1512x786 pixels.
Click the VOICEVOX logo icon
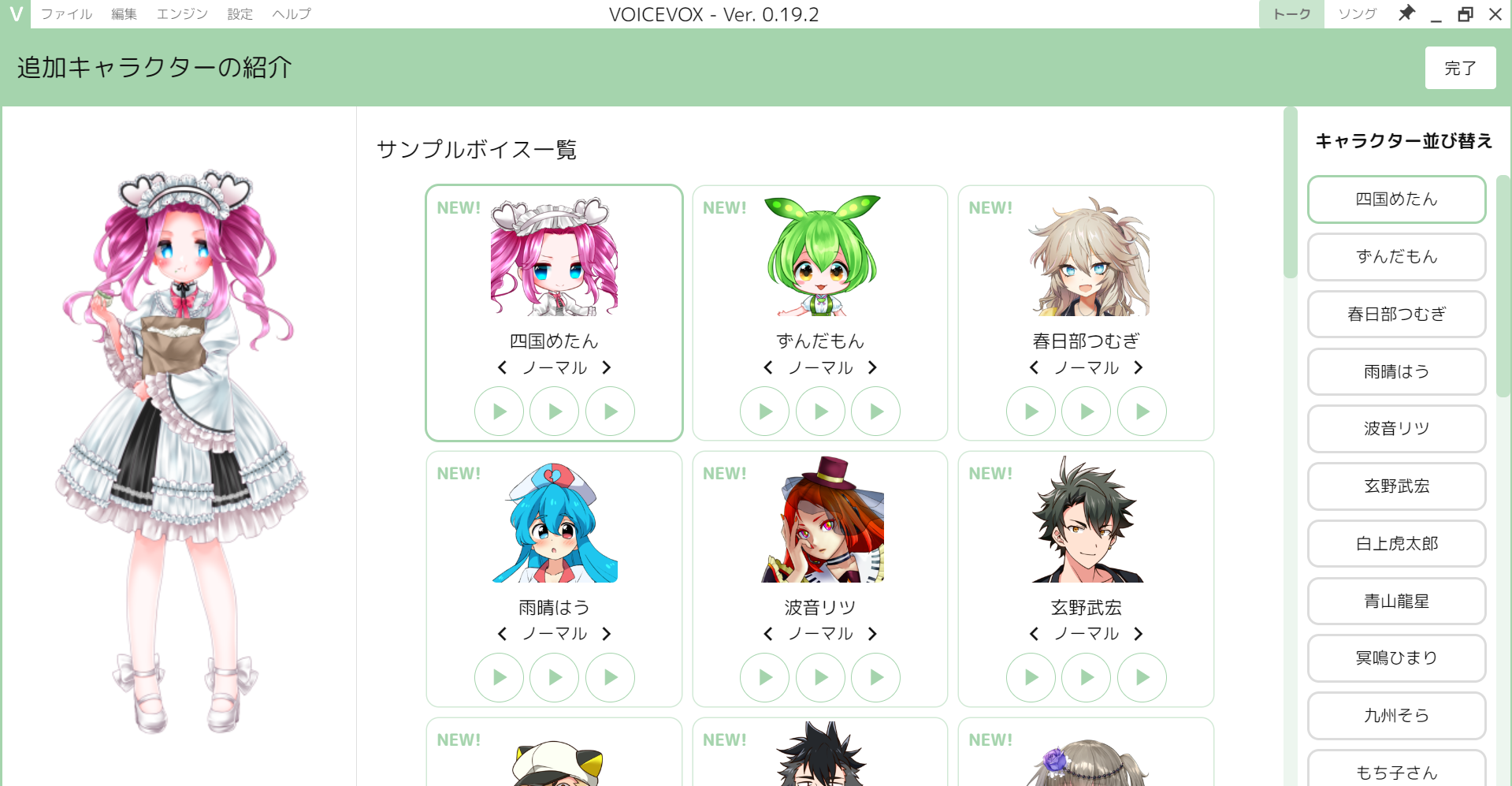click(x=16, y=14)
